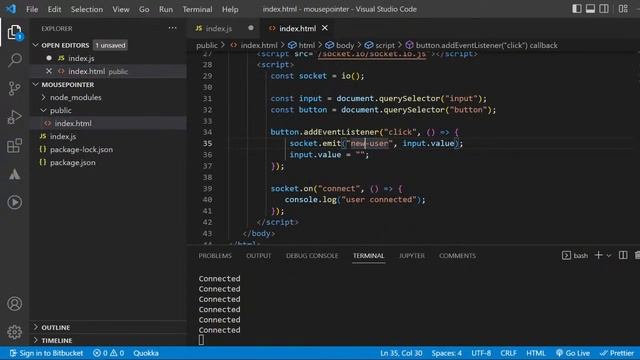Screen dimensions: 640x360
Task: Open package.json file
Action: [x=72, y=162]
